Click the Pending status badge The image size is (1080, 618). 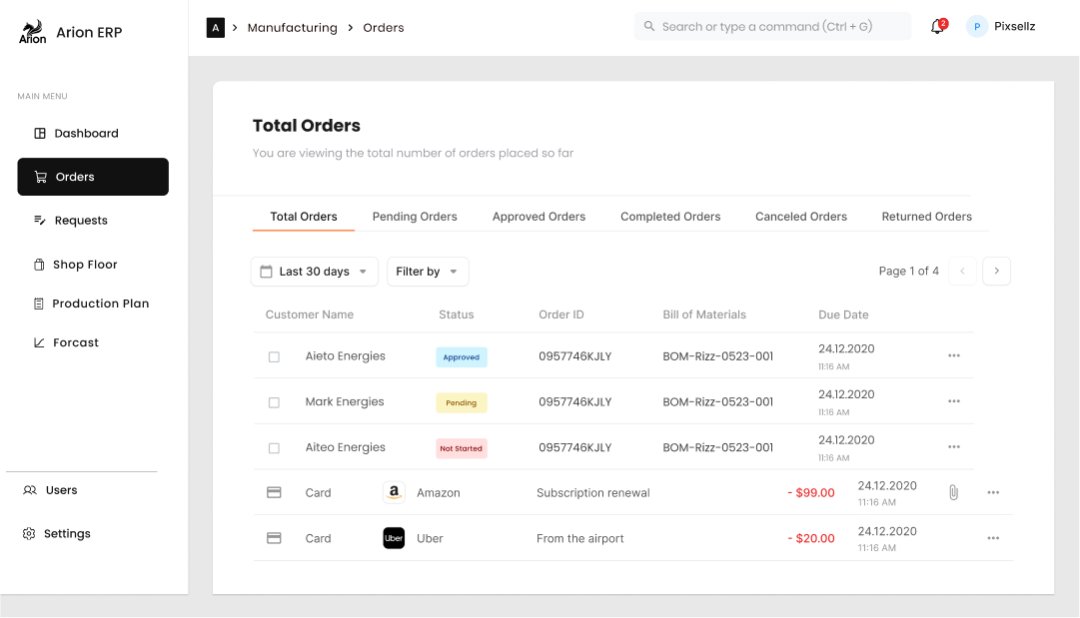point(461,402)
